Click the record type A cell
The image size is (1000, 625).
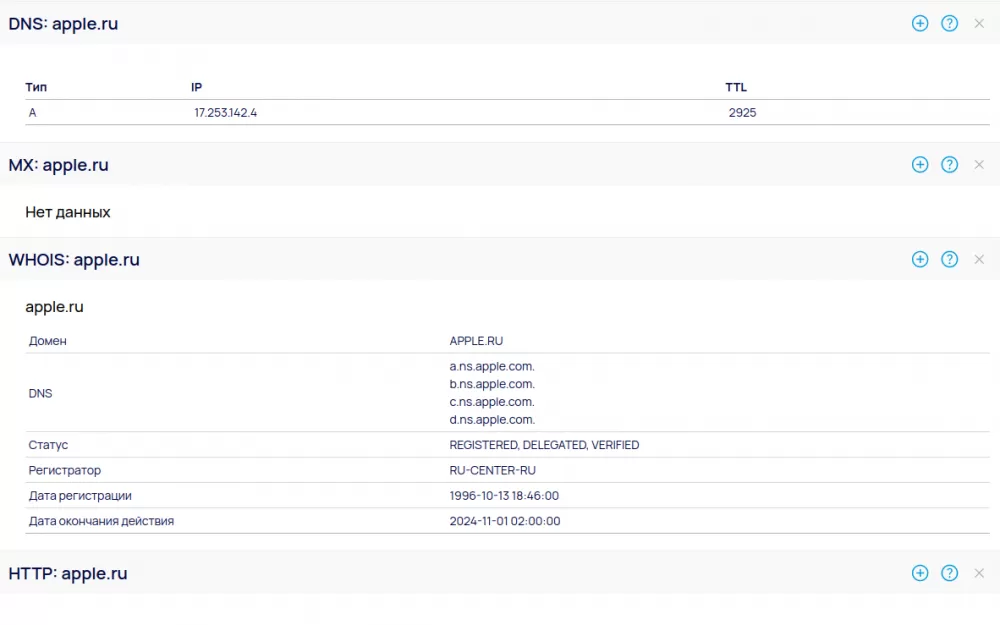click(x=33, y=113)
